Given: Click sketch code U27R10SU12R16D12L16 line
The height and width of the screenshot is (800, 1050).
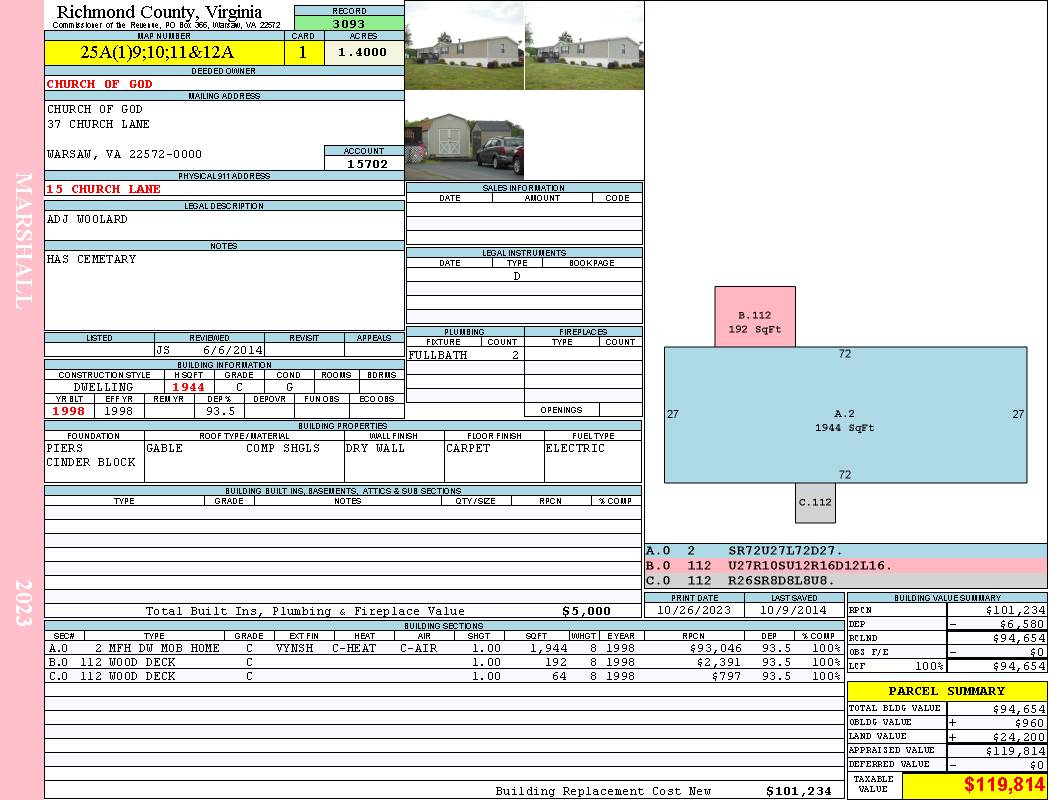Looking at the screenshot, I should click(x=846, y=566).
